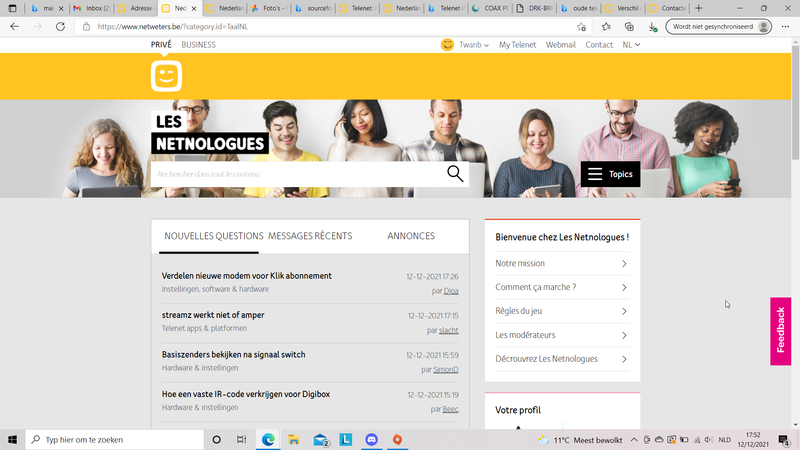Open File Explorer from taskbar
Image resolution: width=800 pixels, height=450 pixels.
[x=294, y=439]
